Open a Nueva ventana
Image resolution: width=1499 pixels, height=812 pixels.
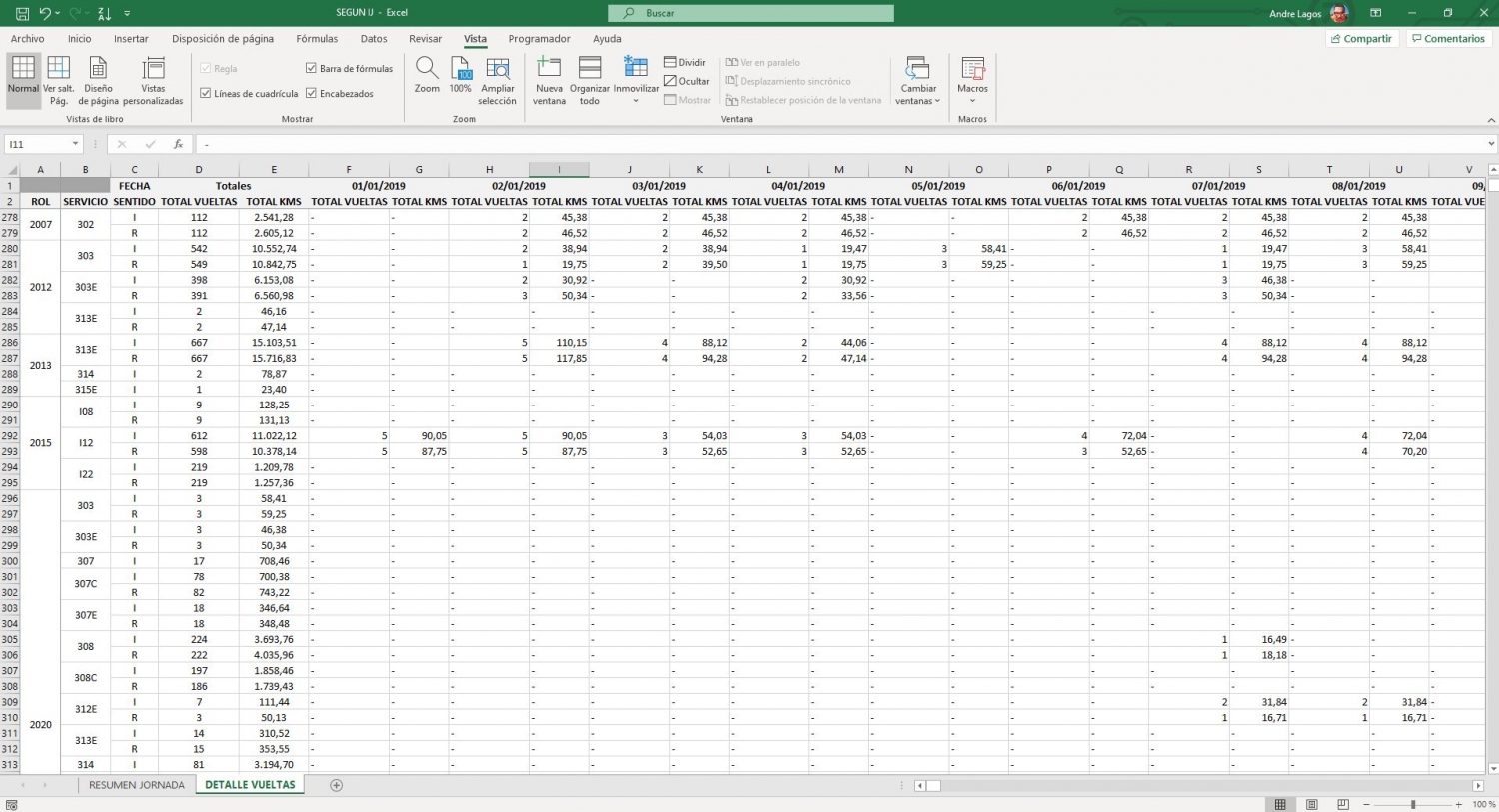pos(549,81)
